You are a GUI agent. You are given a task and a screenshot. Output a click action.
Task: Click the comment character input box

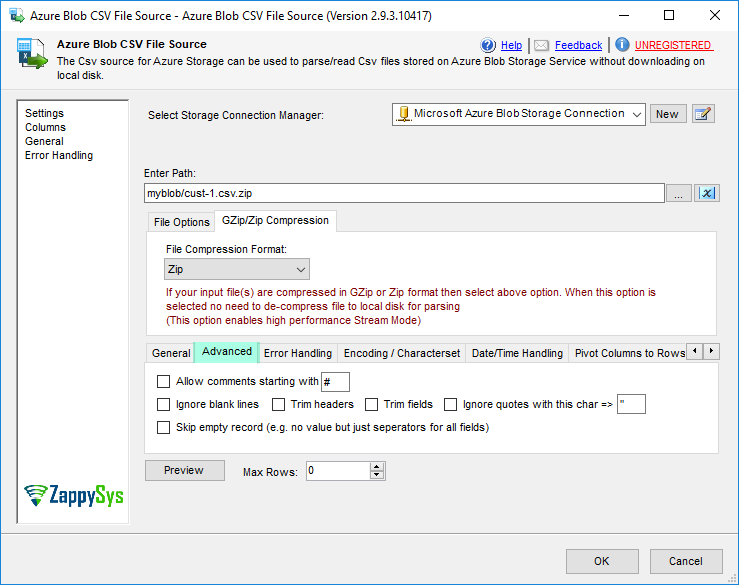coord(335,382)
